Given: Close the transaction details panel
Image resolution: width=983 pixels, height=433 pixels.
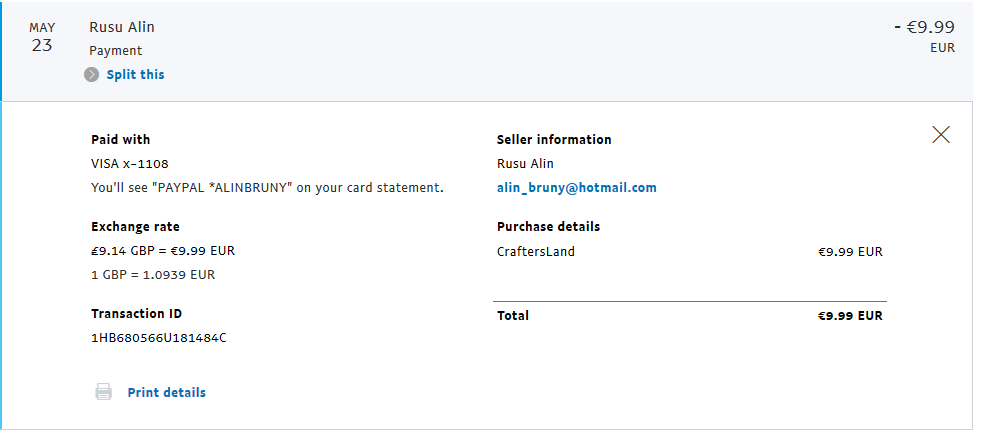Looking at the screenshot, I should coord(940,135).
